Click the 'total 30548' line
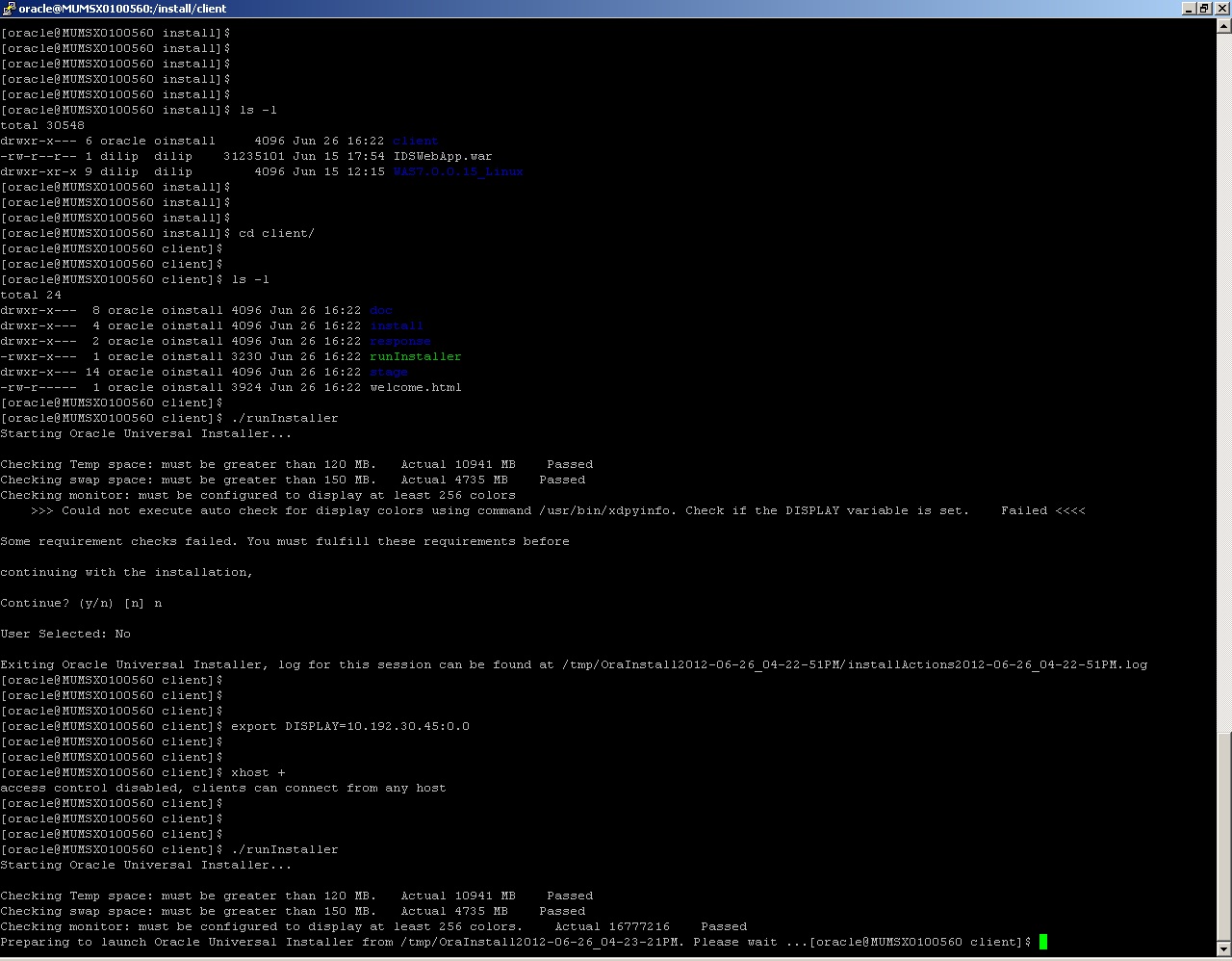The width and height of the screenshot is (1232, 961). [x=42, y=125]
